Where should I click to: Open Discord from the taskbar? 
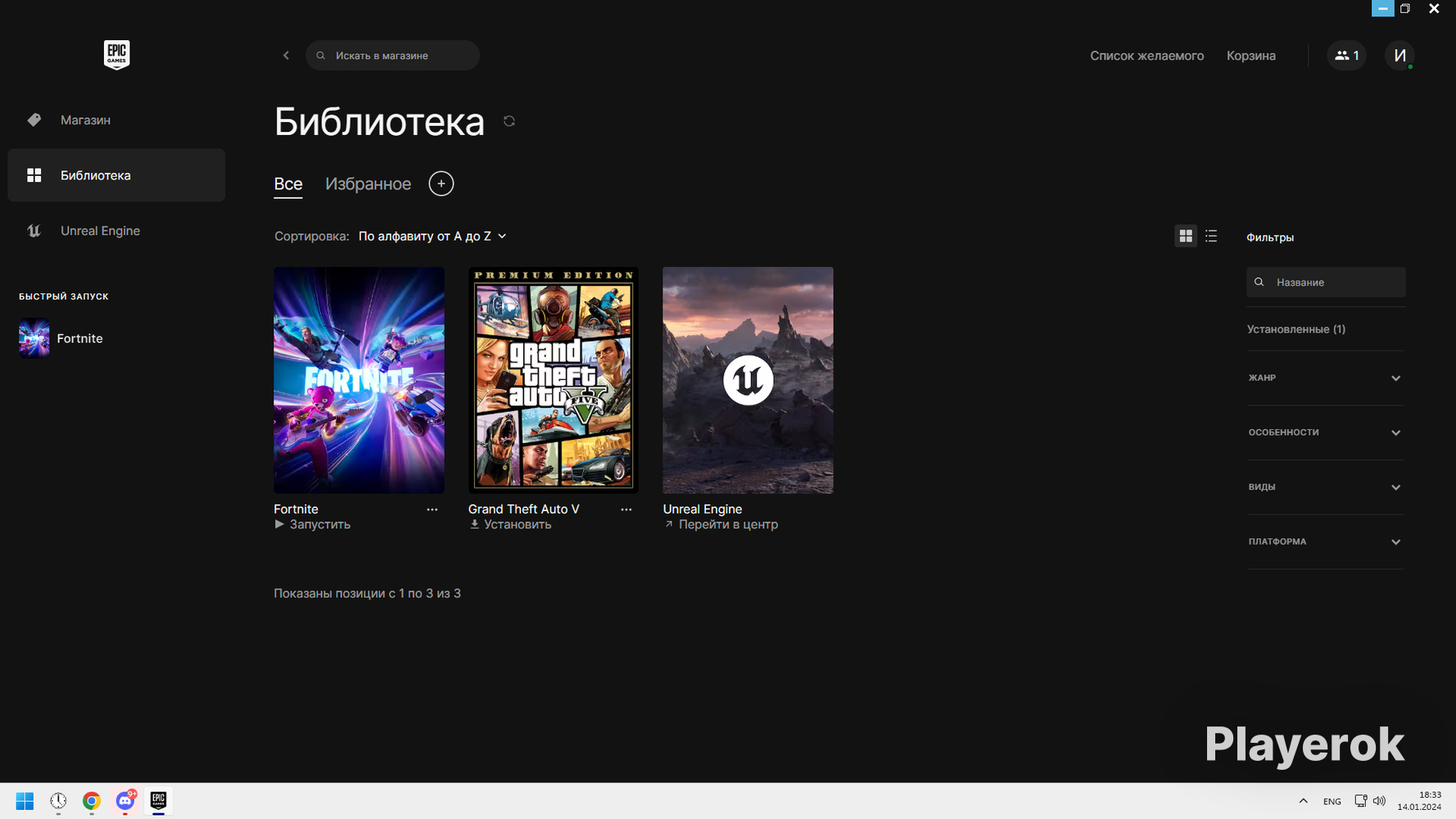(125, 801)
